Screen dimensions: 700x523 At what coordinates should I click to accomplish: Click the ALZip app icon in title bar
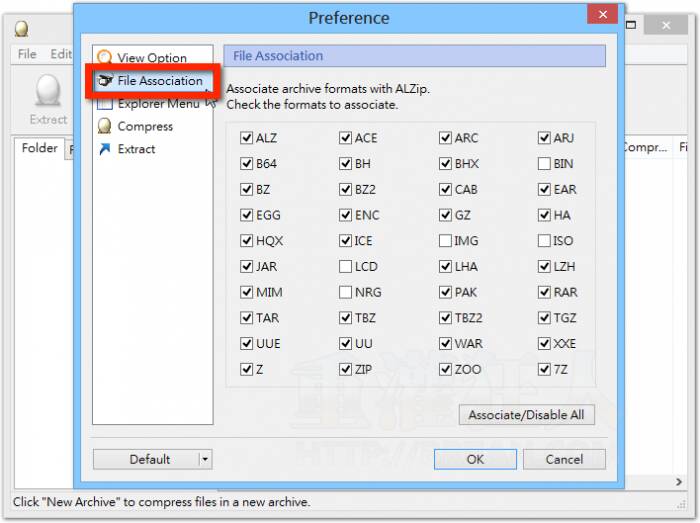tap(21, 29)
